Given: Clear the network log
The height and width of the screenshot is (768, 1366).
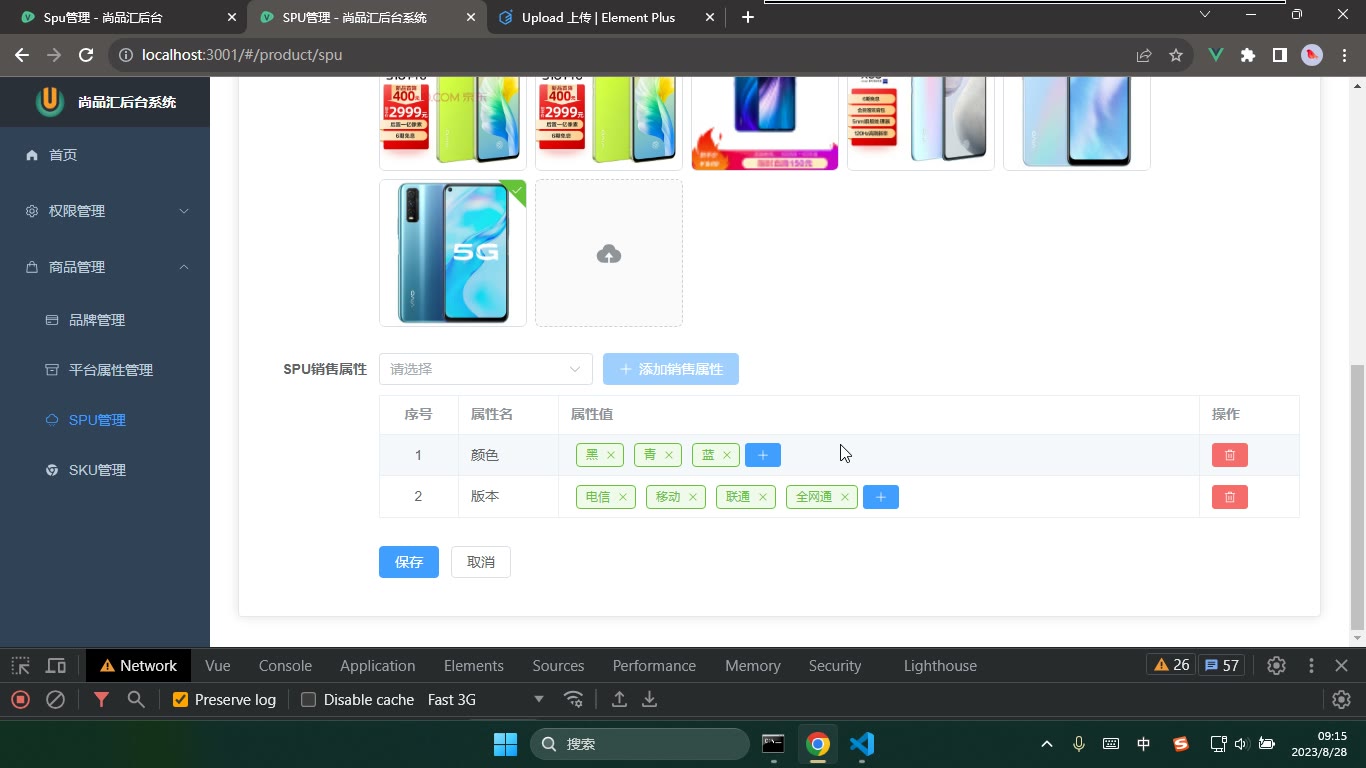Looking at the screenshot, I should point(56,700).
